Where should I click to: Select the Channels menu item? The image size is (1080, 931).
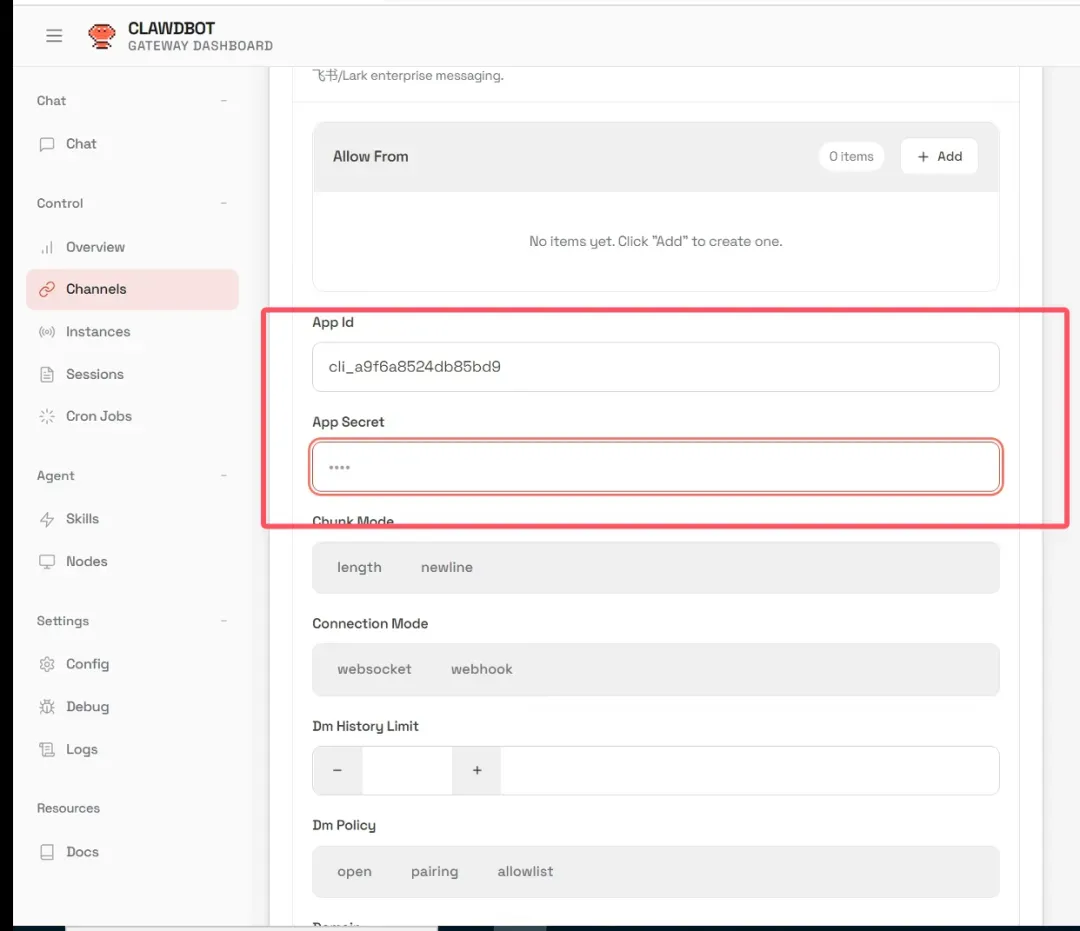(96, 289)
